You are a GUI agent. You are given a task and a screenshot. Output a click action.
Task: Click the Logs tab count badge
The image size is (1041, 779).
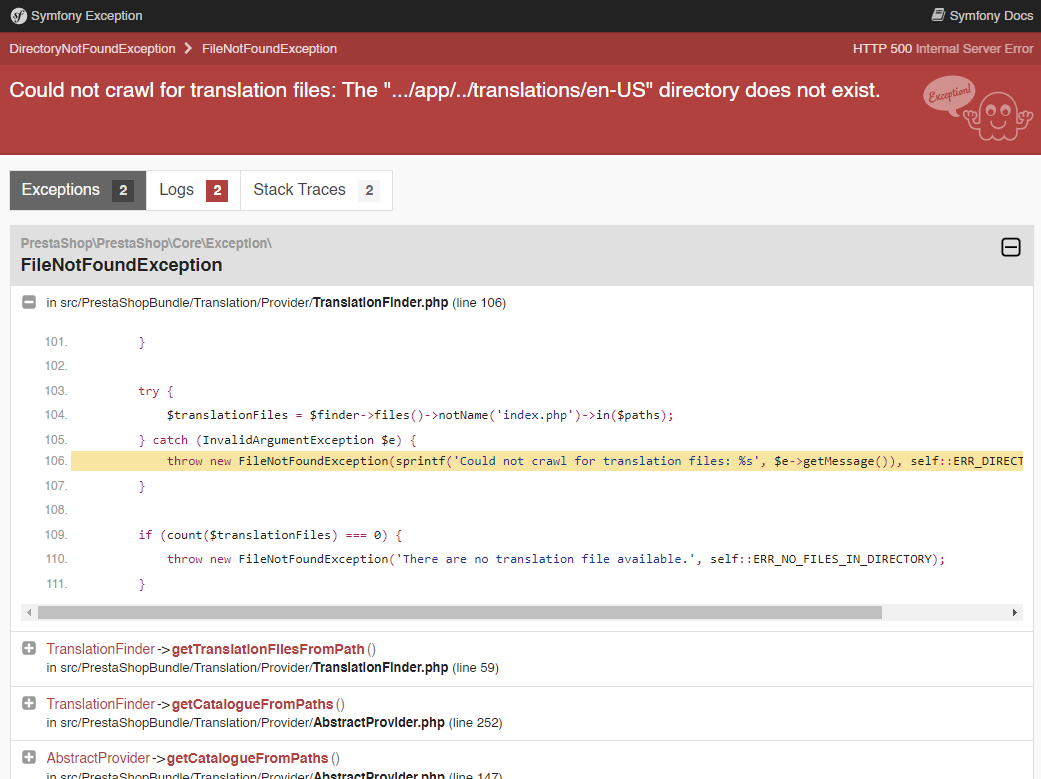pyautogui.click(x=217, y=191)
